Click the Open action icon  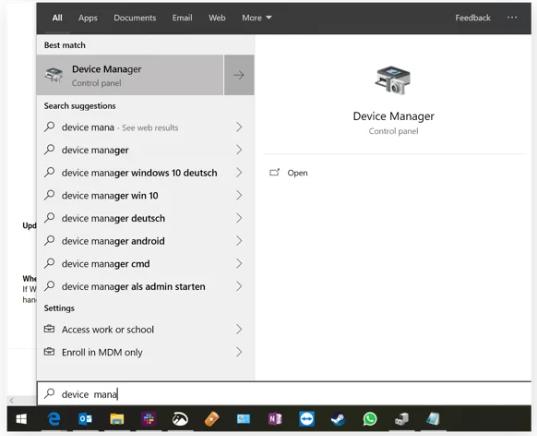(274, 172)
